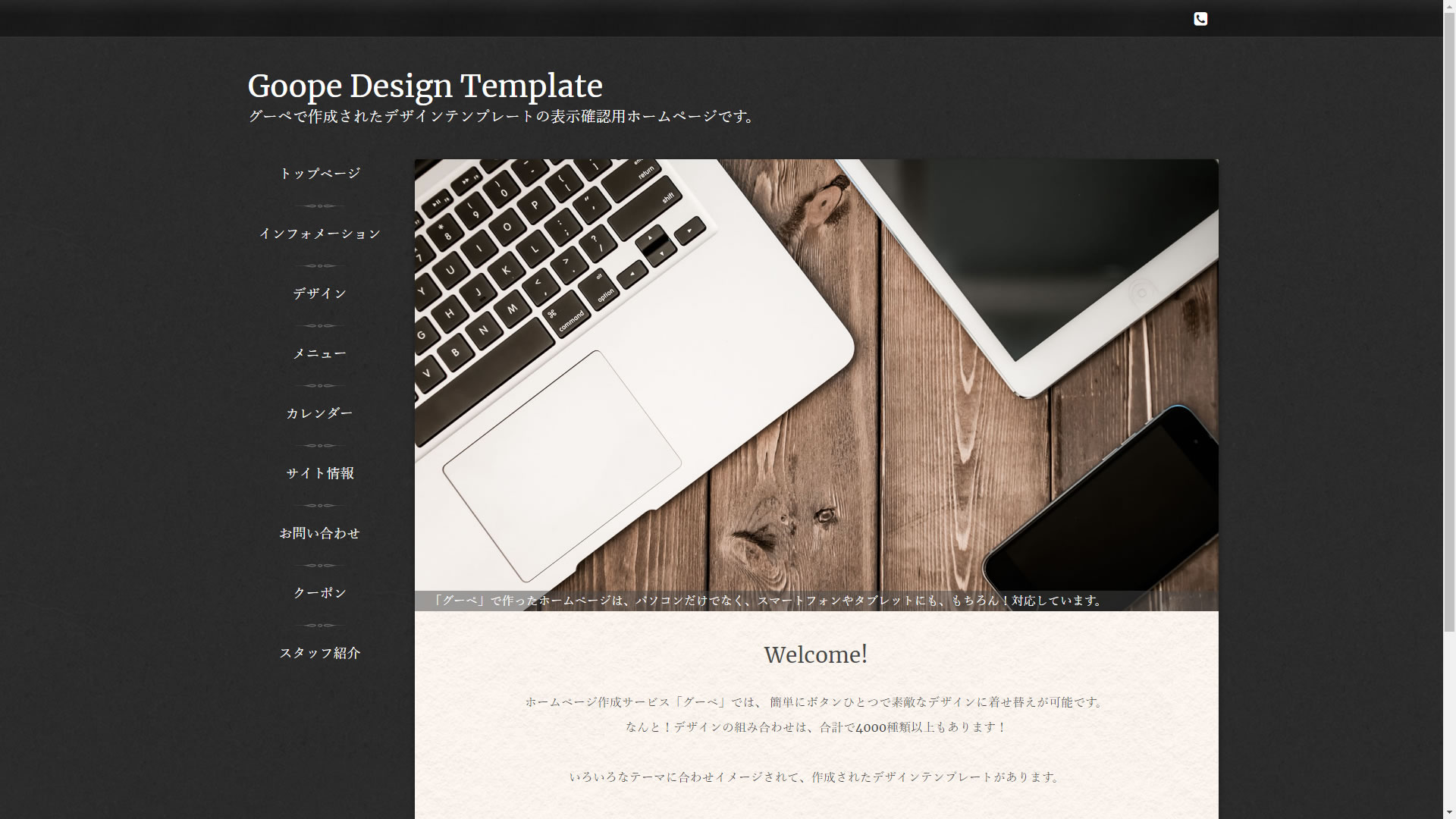Click the phone icon in top bar

[1200, 19]
